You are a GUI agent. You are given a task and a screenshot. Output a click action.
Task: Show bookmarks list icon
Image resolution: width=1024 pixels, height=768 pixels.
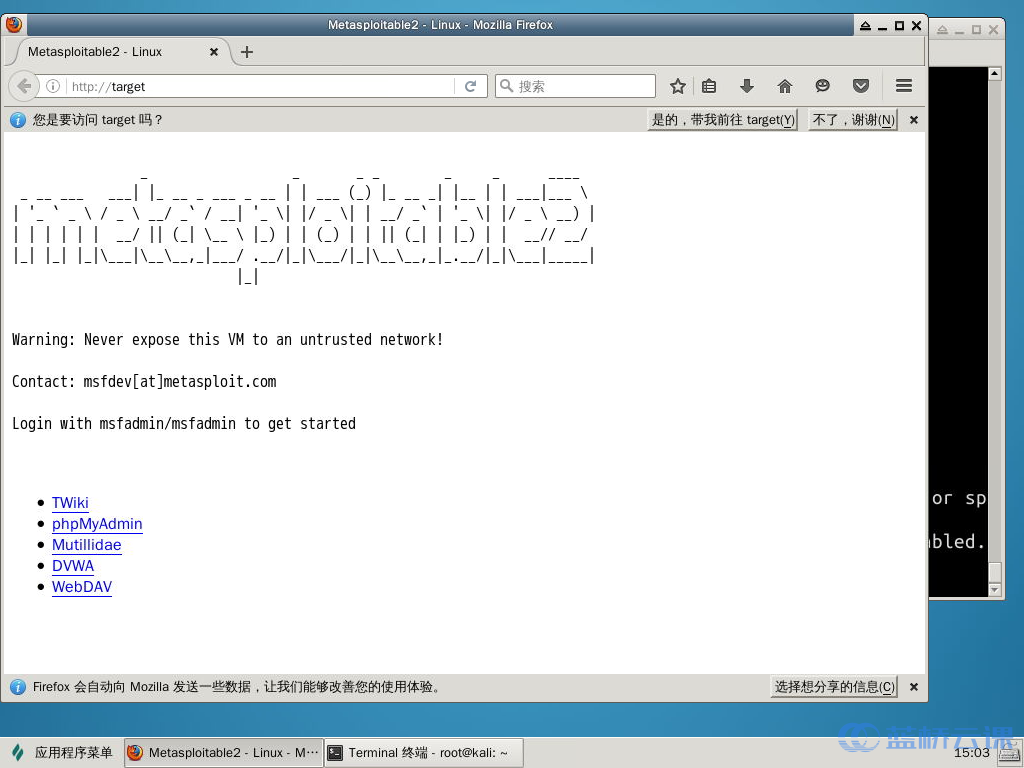pos(709,86)
